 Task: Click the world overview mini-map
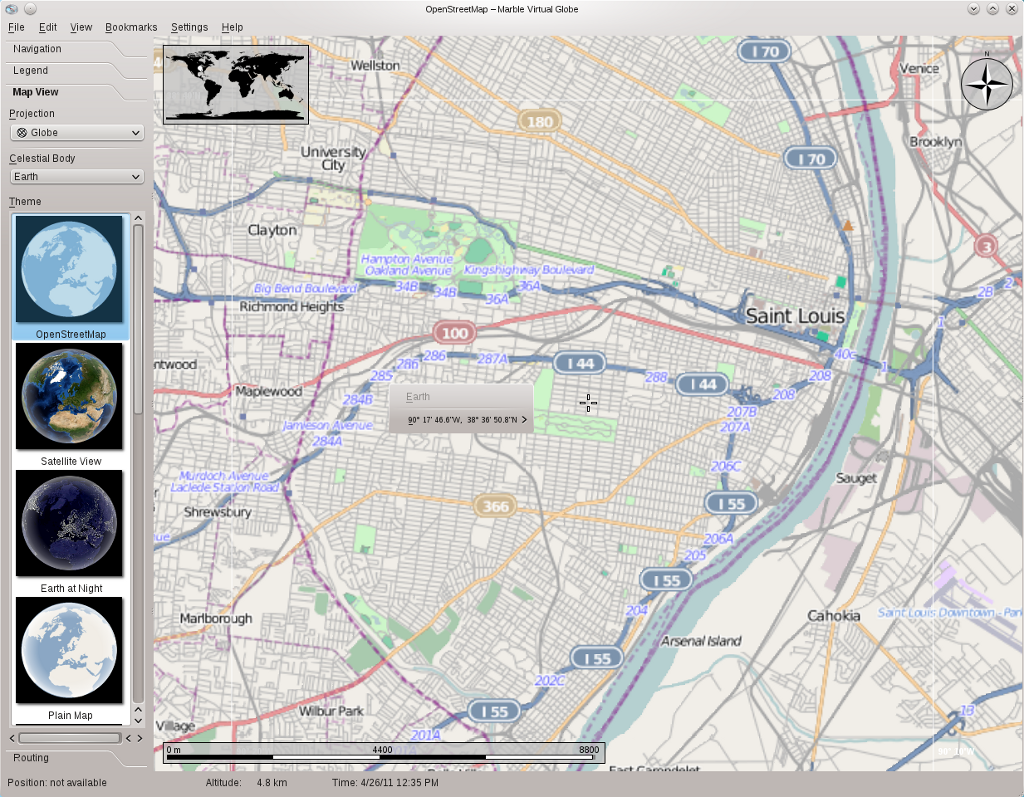[236, 84]
